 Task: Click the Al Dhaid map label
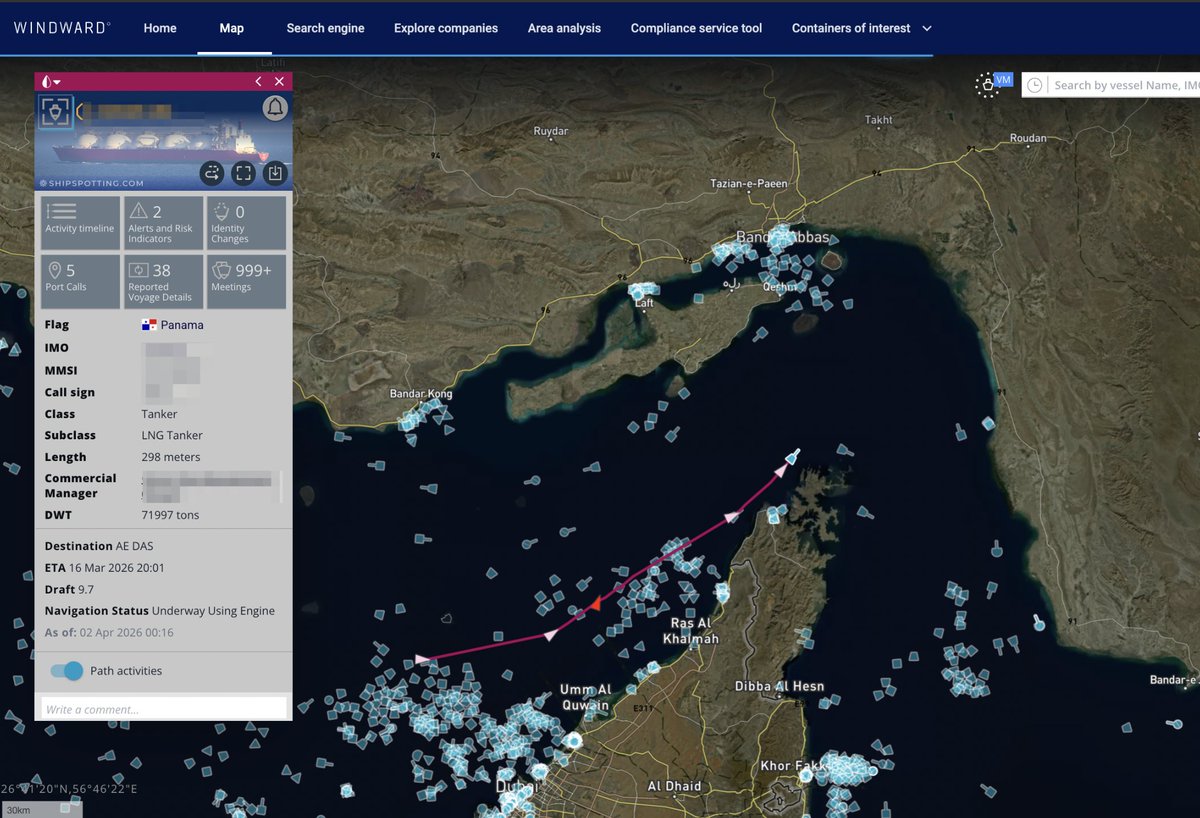pyautogui.click(x=674, y=786)
